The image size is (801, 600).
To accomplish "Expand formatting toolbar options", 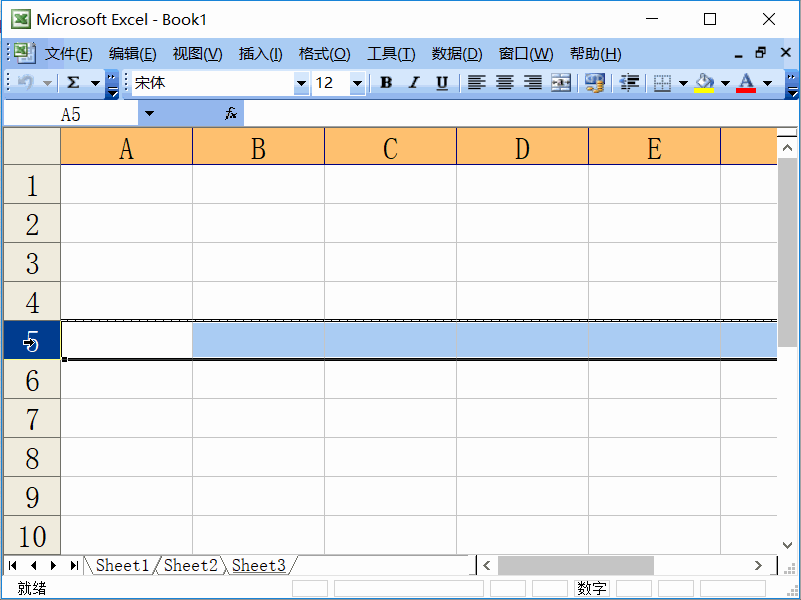I will [791, 84].
